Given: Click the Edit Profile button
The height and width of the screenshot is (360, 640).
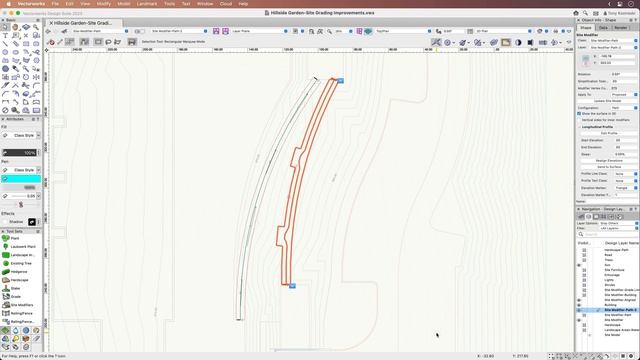Looking at the screenshot, I should click(x=609, y=133).
